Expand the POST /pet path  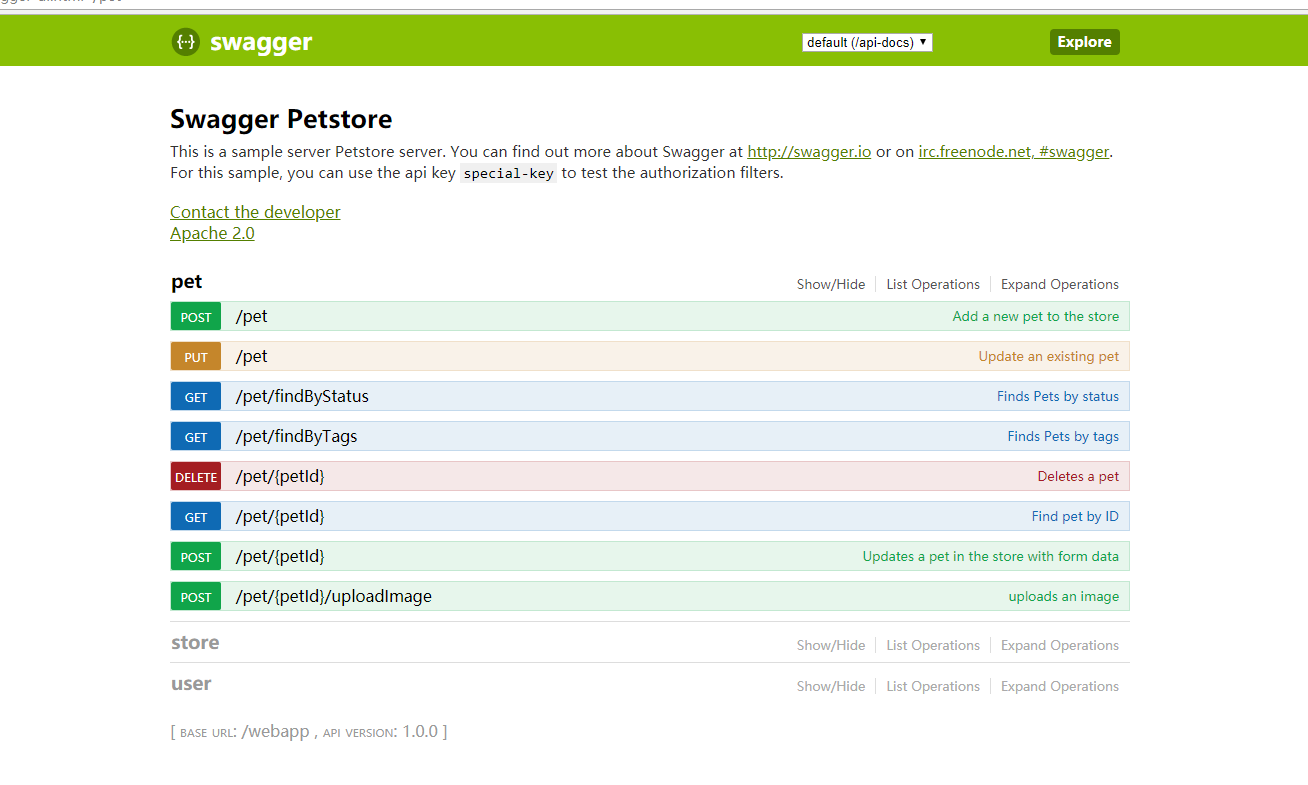point(252,316)
